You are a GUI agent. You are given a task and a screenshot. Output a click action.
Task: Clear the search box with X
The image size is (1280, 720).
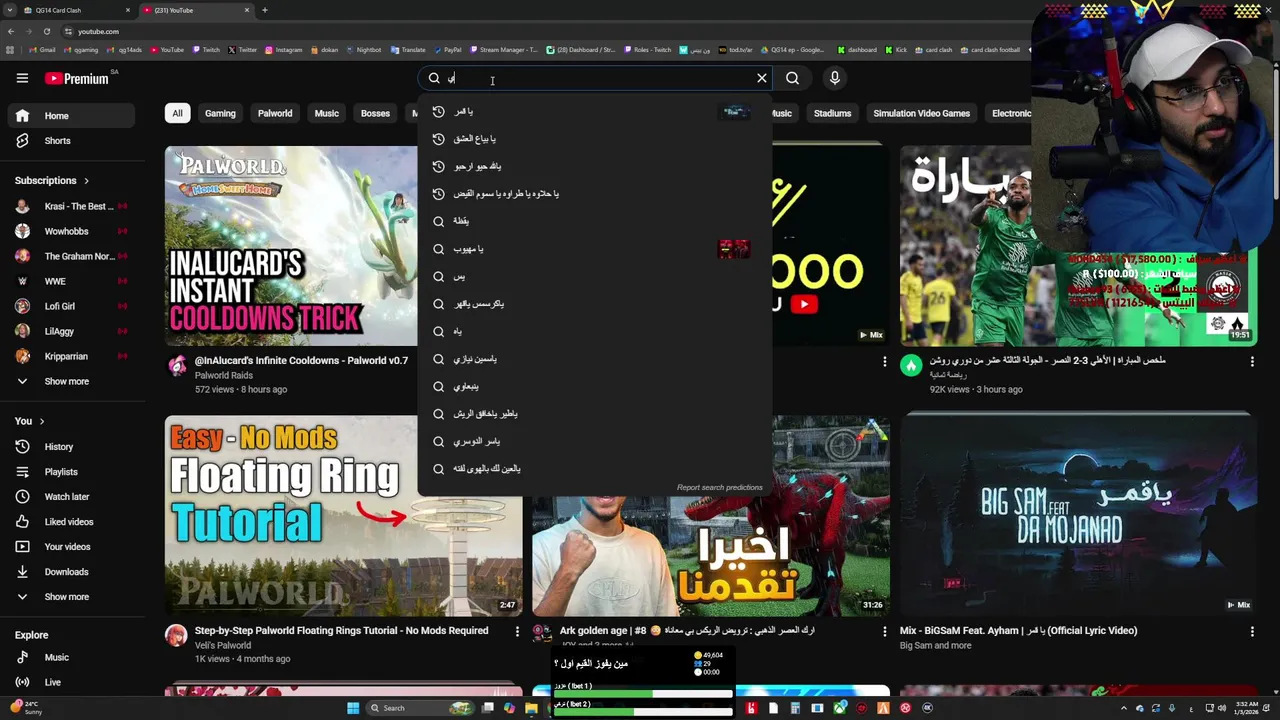[x=762, y=78]
